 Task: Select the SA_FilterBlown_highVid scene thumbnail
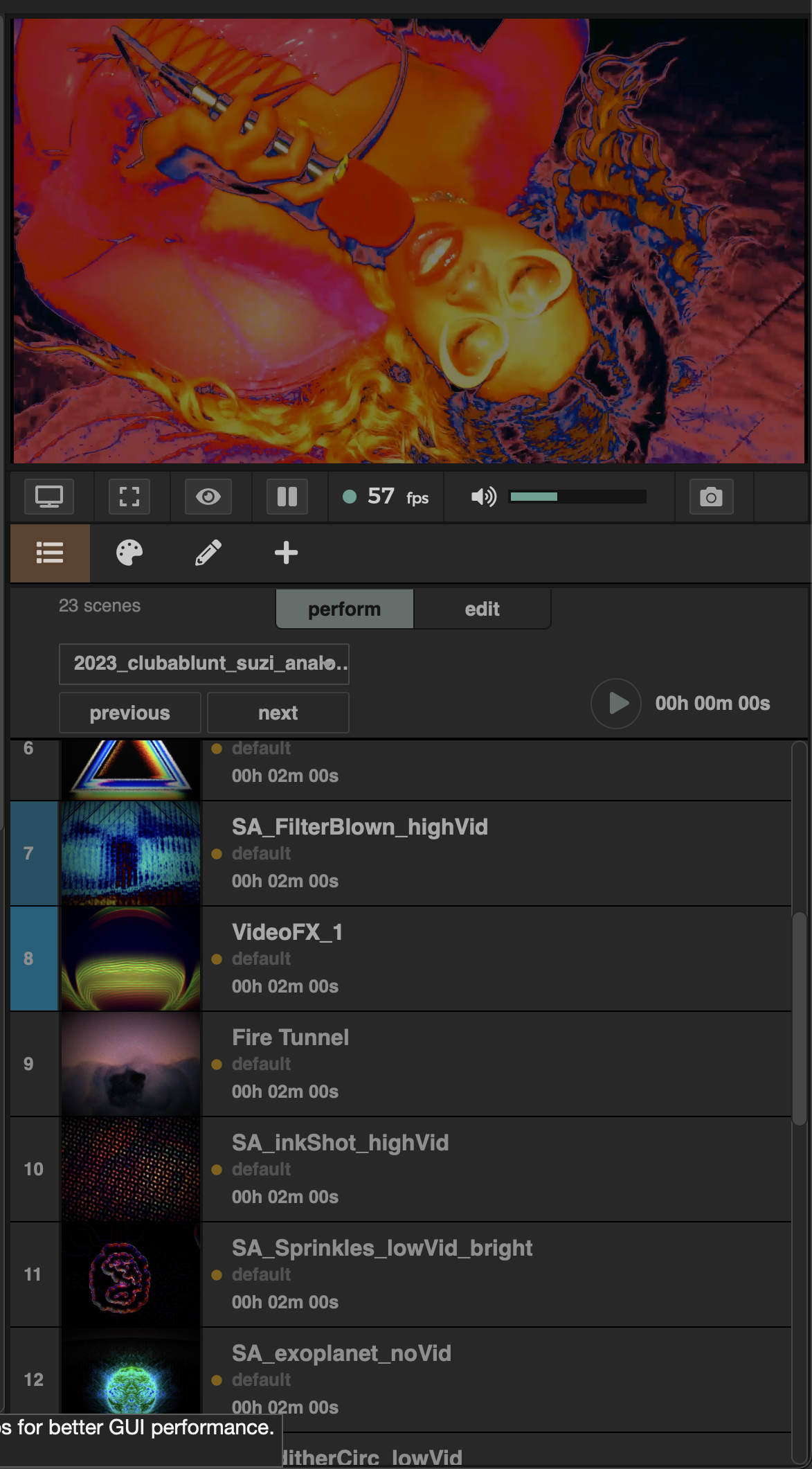[x=131, y=853]
